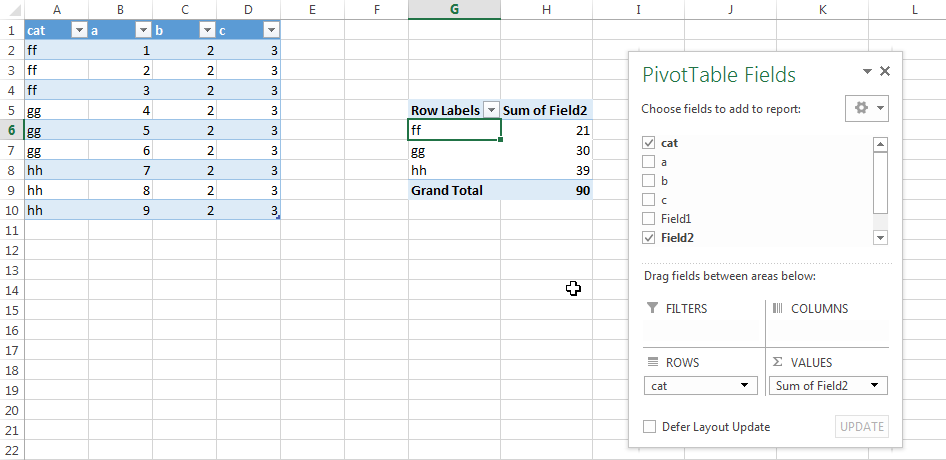This screenshot has width=946, height=460.
Task: Click the UPDATE button
Action: point(862,427)
